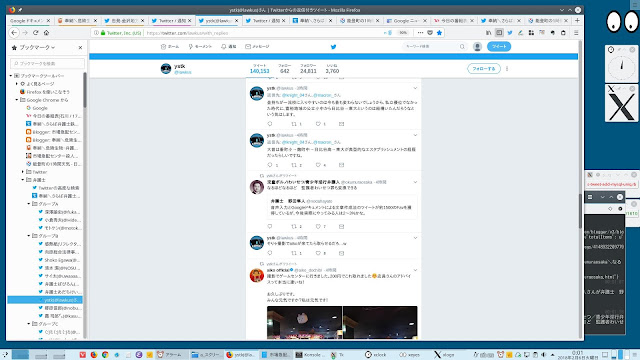Open the 通知 navigation item

(229, 47)
